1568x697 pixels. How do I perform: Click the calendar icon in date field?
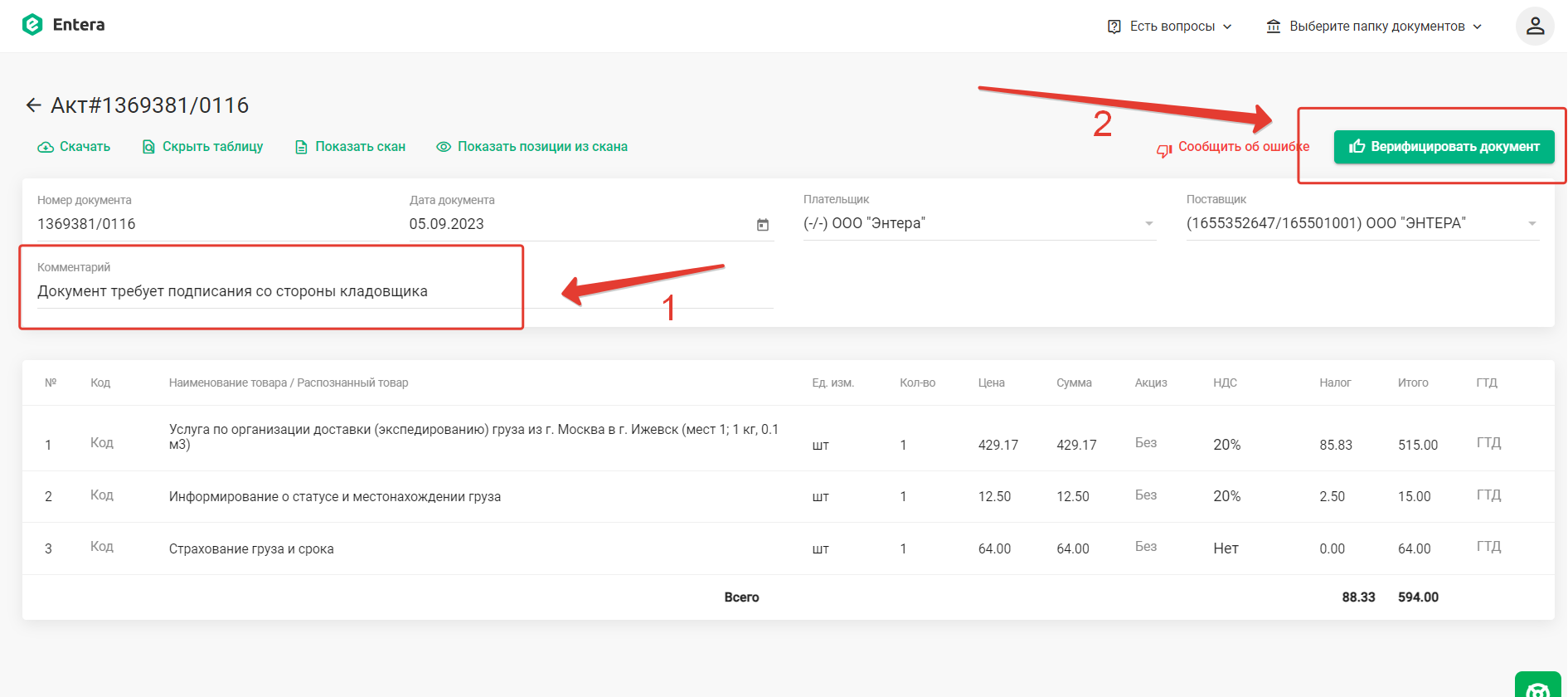pos(763,225)
